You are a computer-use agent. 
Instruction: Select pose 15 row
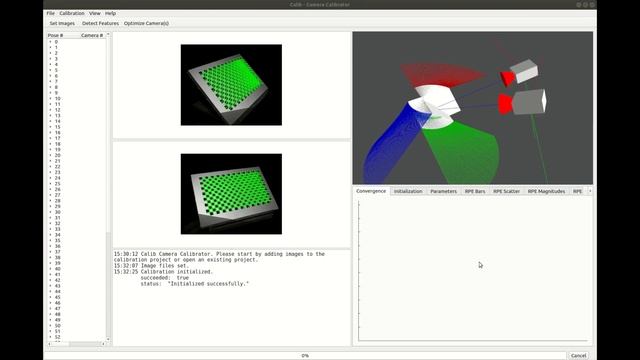[76, 127]
